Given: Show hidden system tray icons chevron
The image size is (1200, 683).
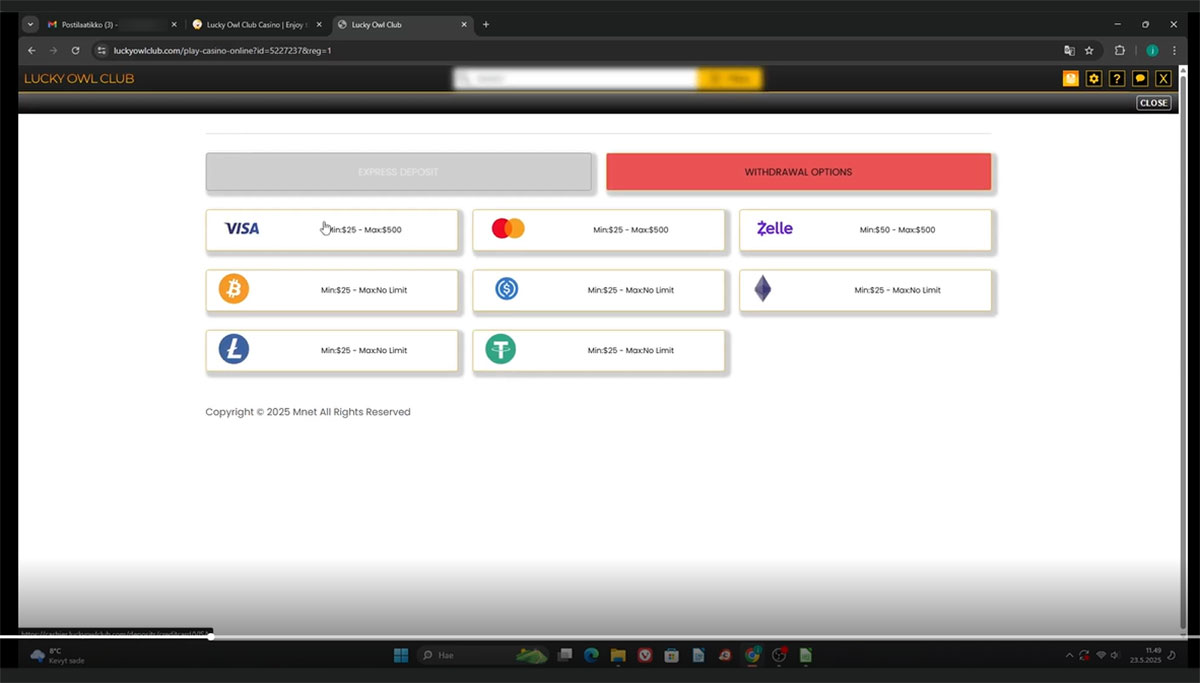Looking at the screenshot, I should coord(1069,655).
